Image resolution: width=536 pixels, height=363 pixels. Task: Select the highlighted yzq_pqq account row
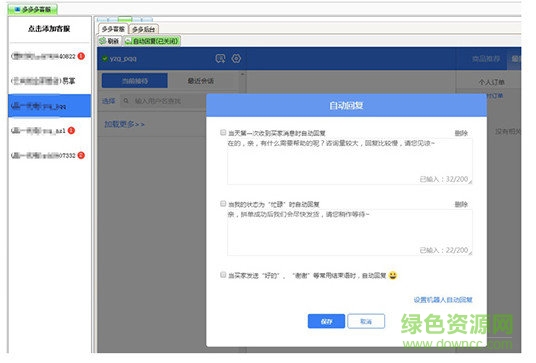point(50,106)
